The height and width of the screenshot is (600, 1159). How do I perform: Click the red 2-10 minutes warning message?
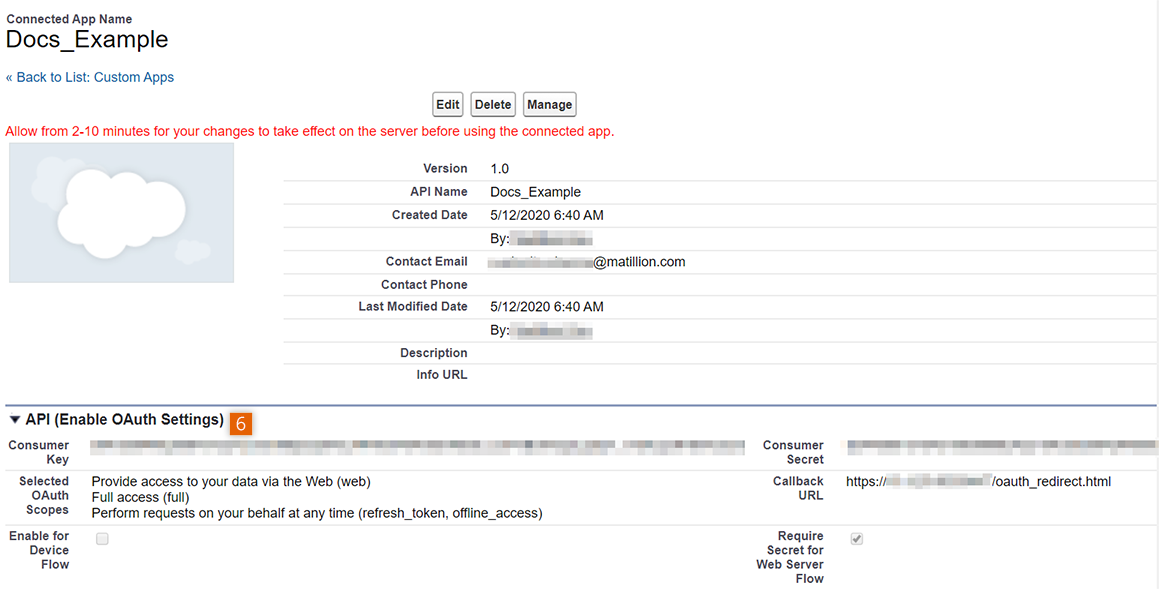pos(310,132)
